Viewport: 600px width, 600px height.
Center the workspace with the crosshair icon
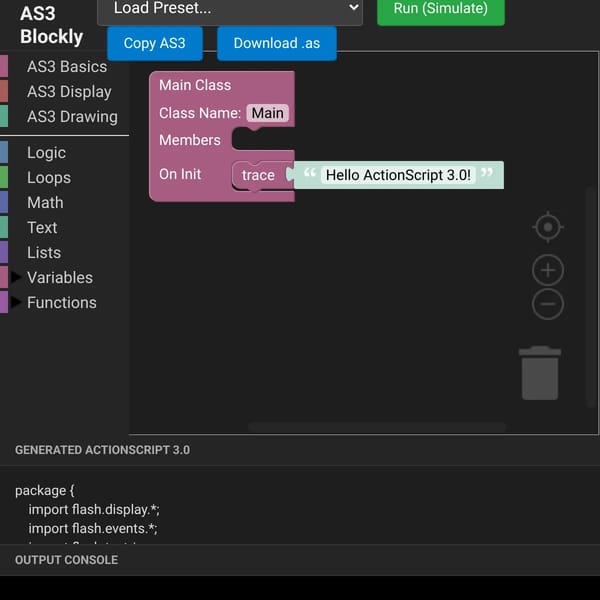click(548, 227)
